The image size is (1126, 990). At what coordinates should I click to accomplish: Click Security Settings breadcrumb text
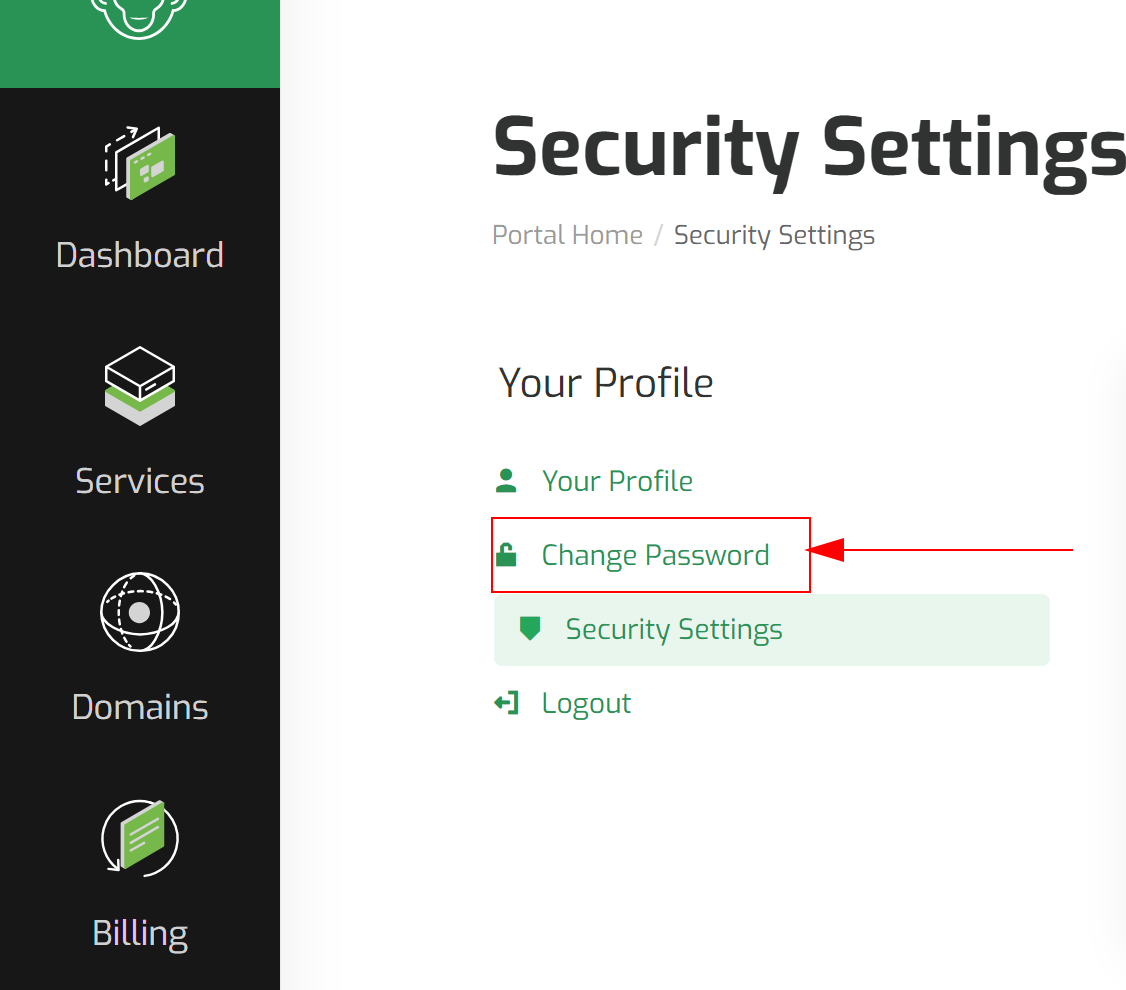click(x=774, y=235)
